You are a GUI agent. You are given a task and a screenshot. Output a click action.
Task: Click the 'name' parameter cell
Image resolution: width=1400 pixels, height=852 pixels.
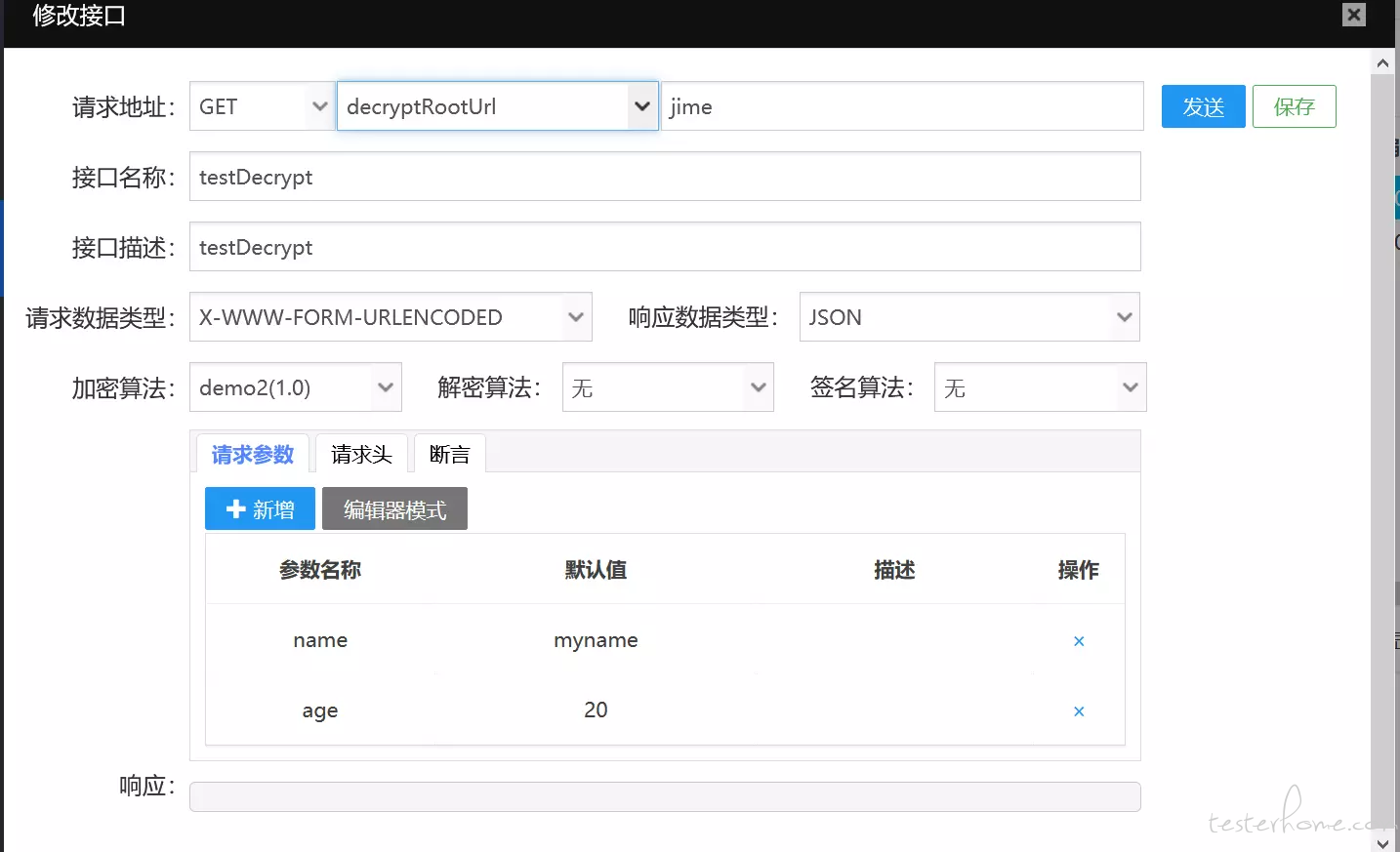(x=320, y=640)
